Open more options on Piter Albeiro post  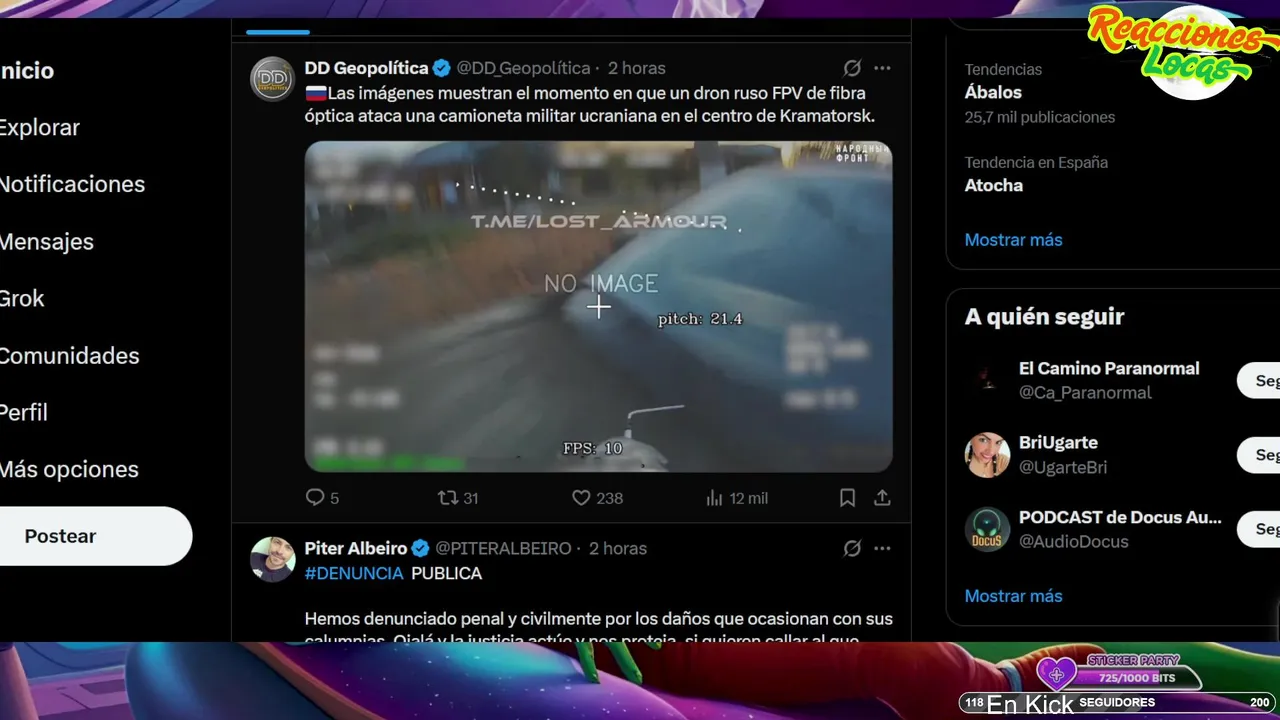[882, 548]
